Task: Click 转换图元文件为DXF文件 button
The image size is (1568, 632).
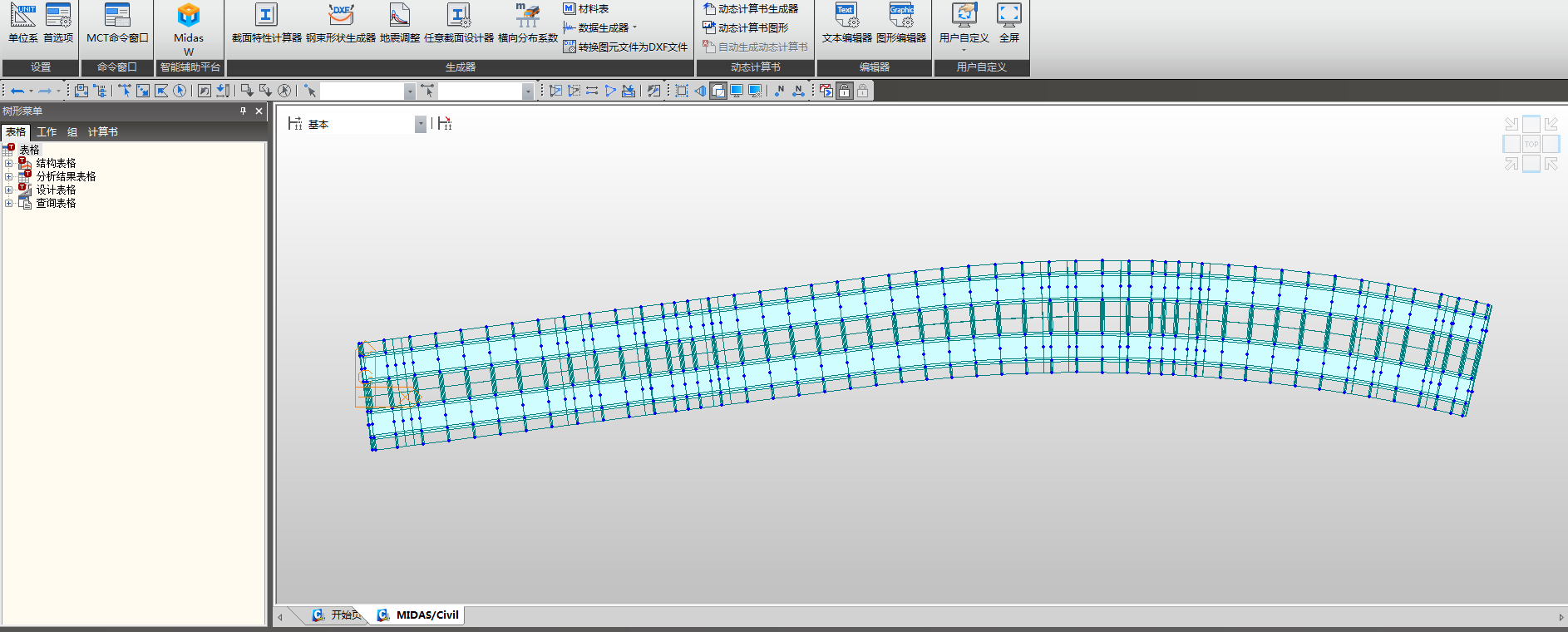Action: (x=625, y=47)
